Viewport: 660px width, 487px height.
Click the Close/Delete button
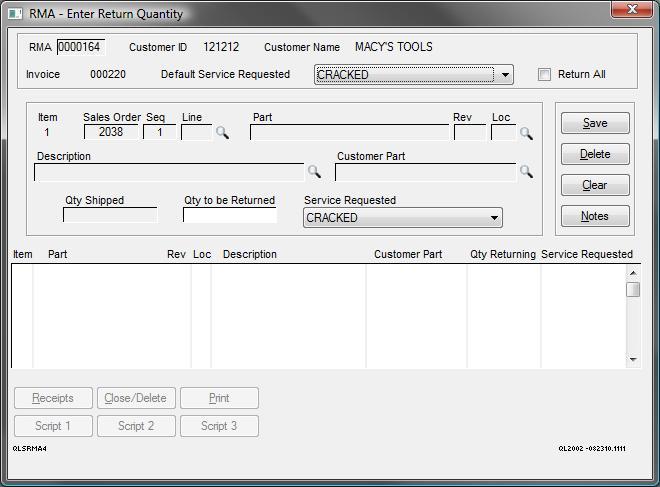pyautogui.click(x=136, y=398)
